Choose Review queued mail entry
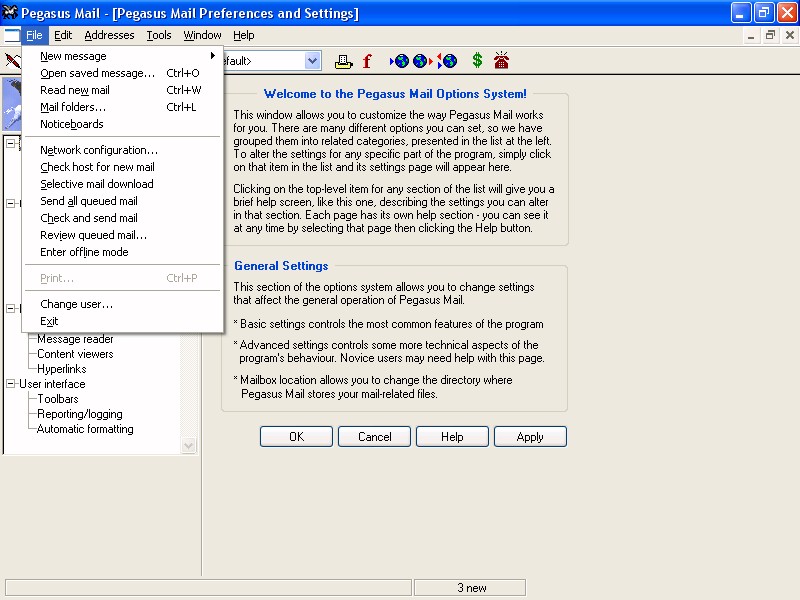 (122, 235)
